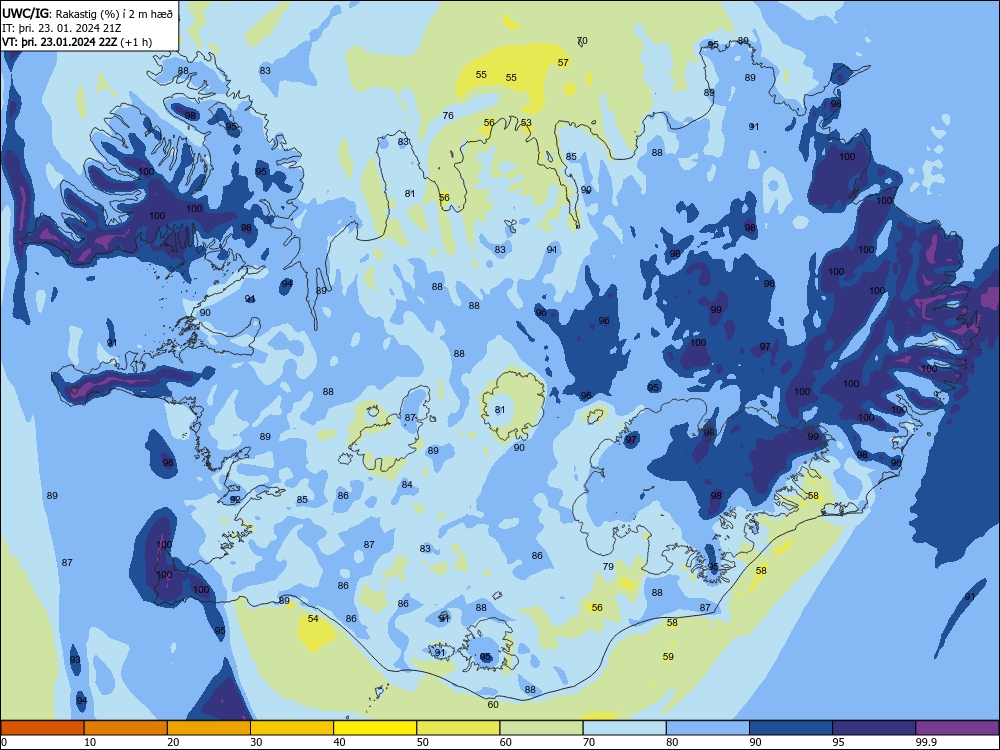Click the '84' humidity value on the map

(x=407, y=485)
